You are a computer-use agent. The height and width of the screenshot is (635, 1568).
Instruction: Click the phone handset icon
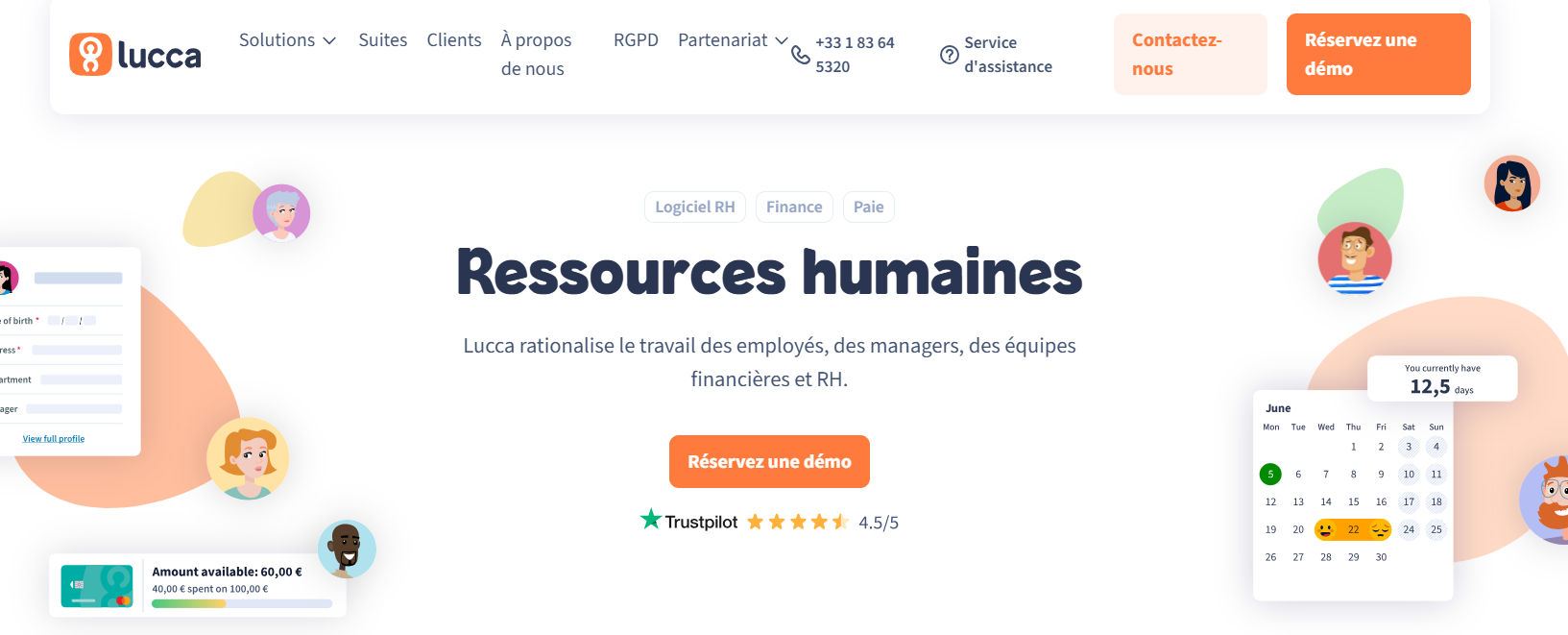(800, 55)
